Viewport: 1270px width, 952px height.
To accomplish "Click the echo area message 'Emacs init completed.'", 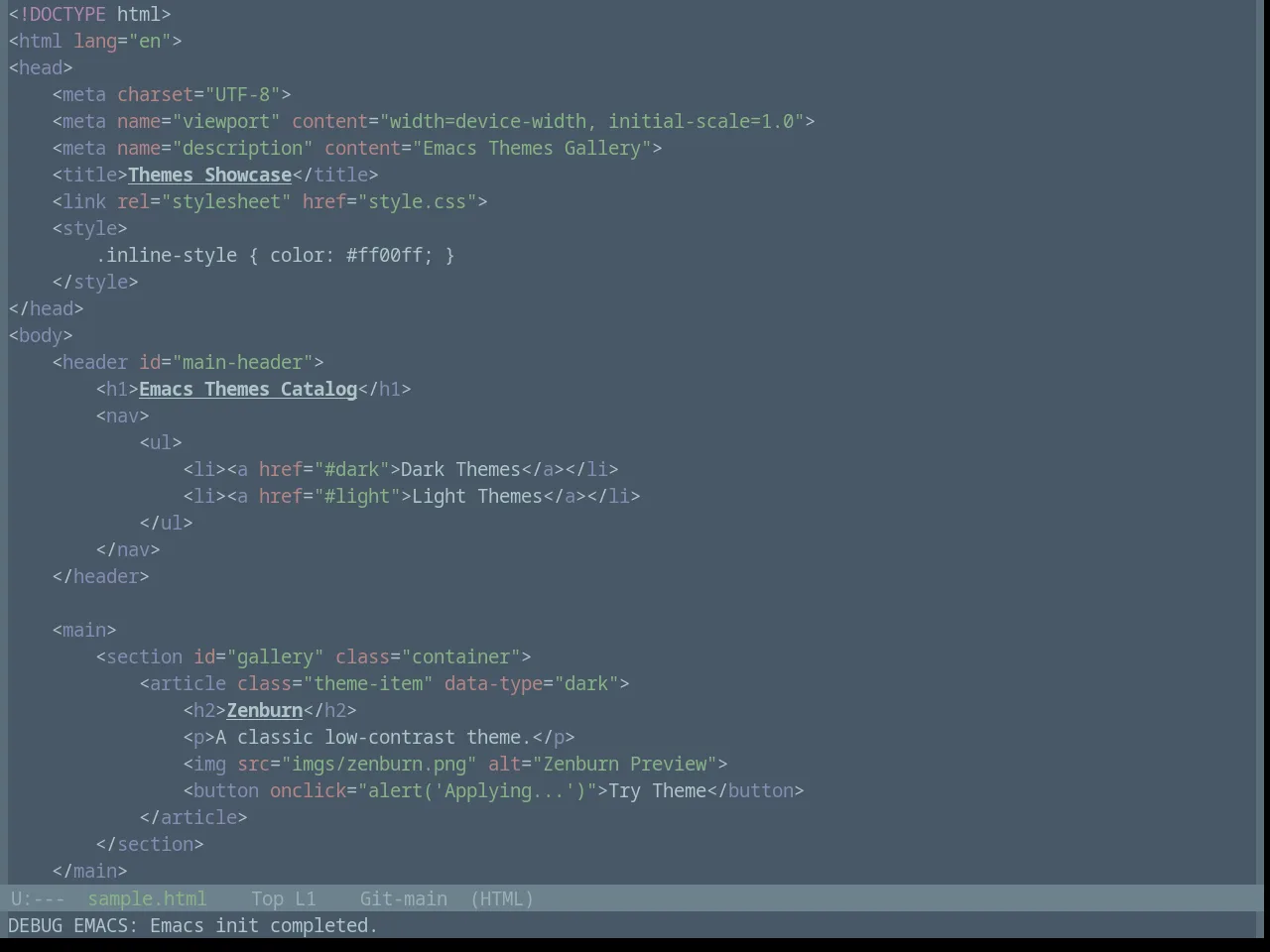I will tap(264, 925).
